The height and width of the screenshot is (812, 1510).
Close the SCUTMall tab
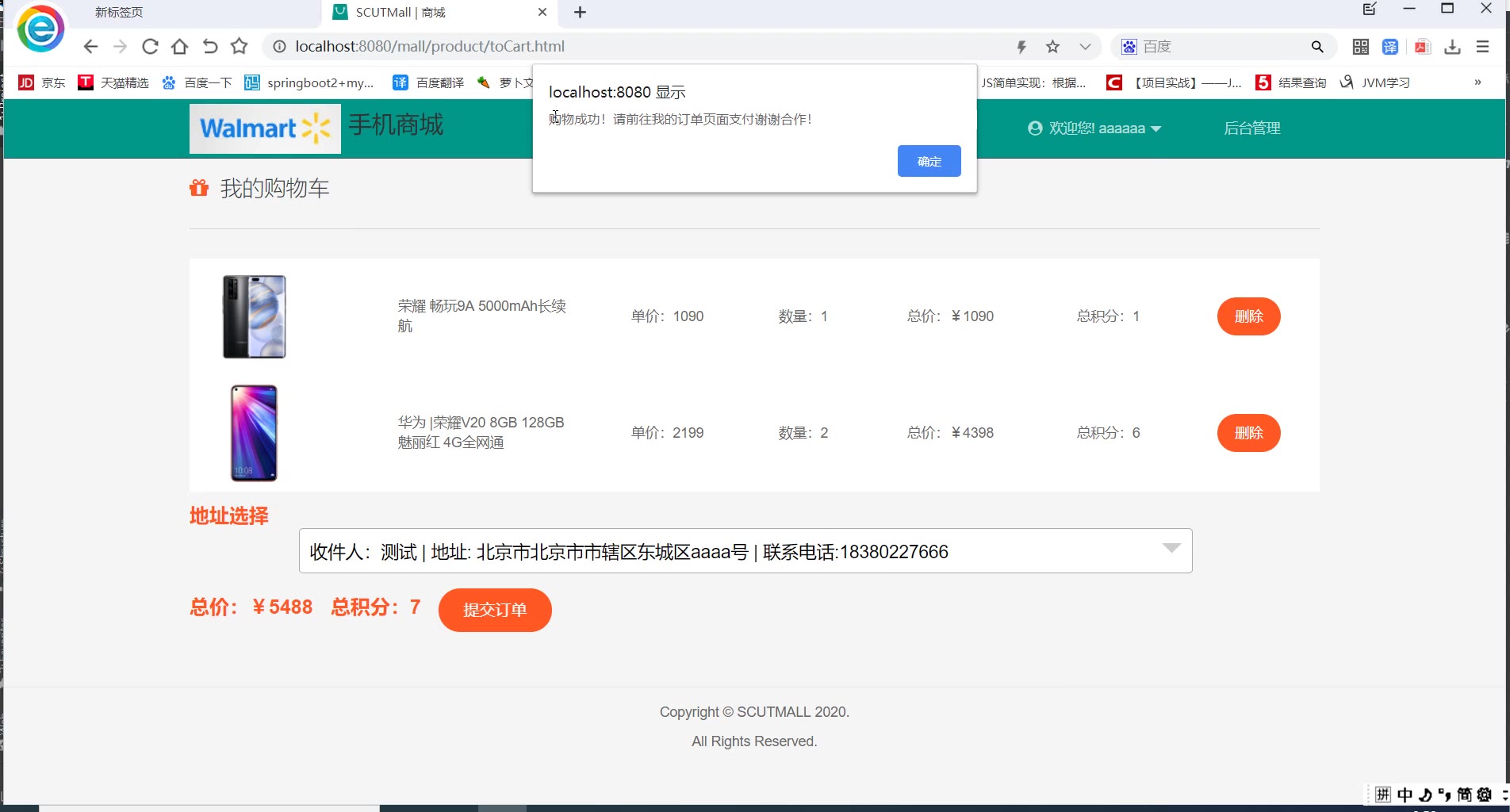(x=542, y=12)
